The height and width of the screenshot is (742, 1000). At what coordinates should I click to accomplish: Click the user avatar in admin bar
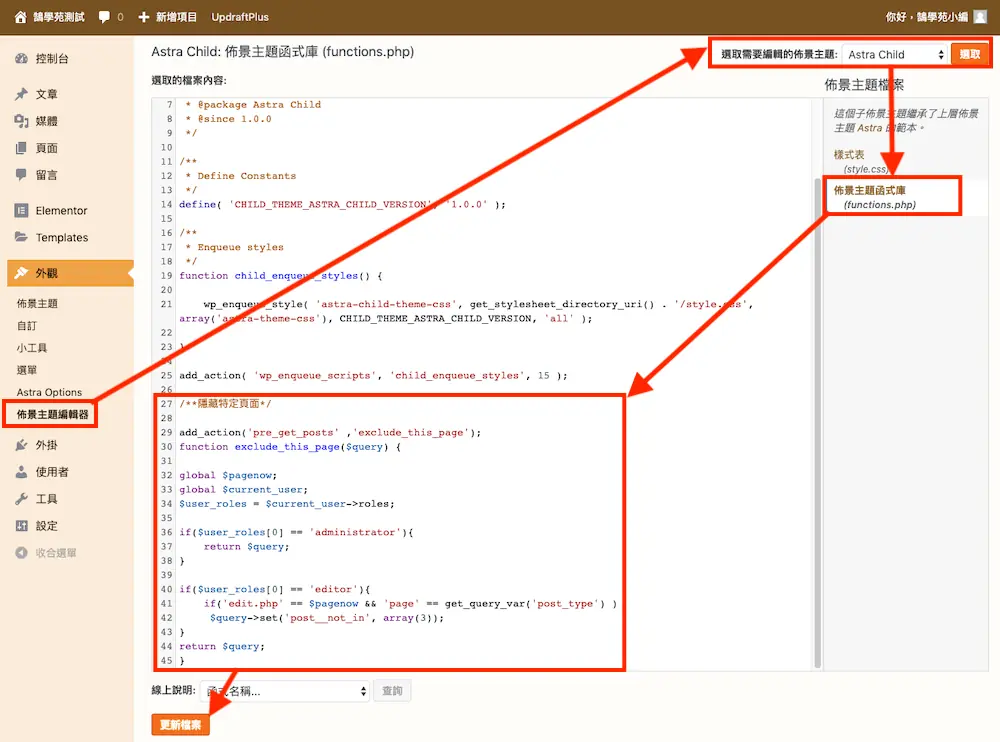point(980,17)
